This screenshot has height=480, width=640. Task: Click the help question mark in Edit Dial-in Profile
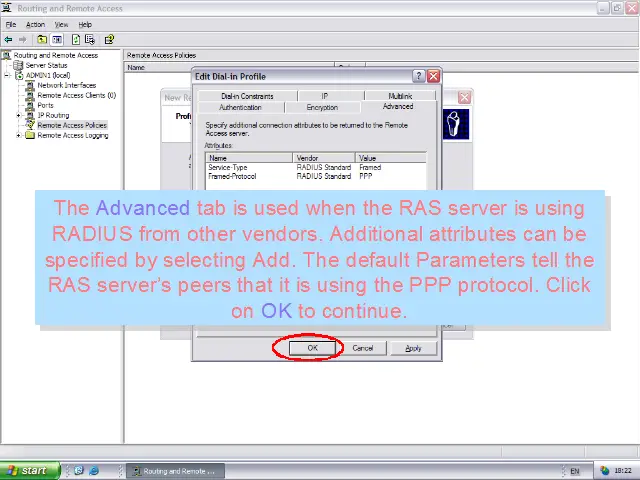point(418,76)
